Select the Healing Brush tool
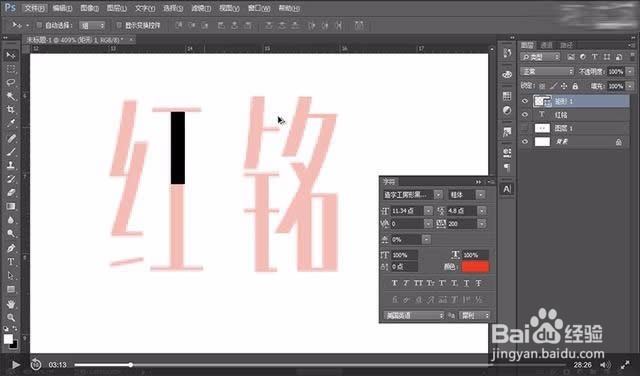This screenshot has width=640, height=376. (11, 138)
